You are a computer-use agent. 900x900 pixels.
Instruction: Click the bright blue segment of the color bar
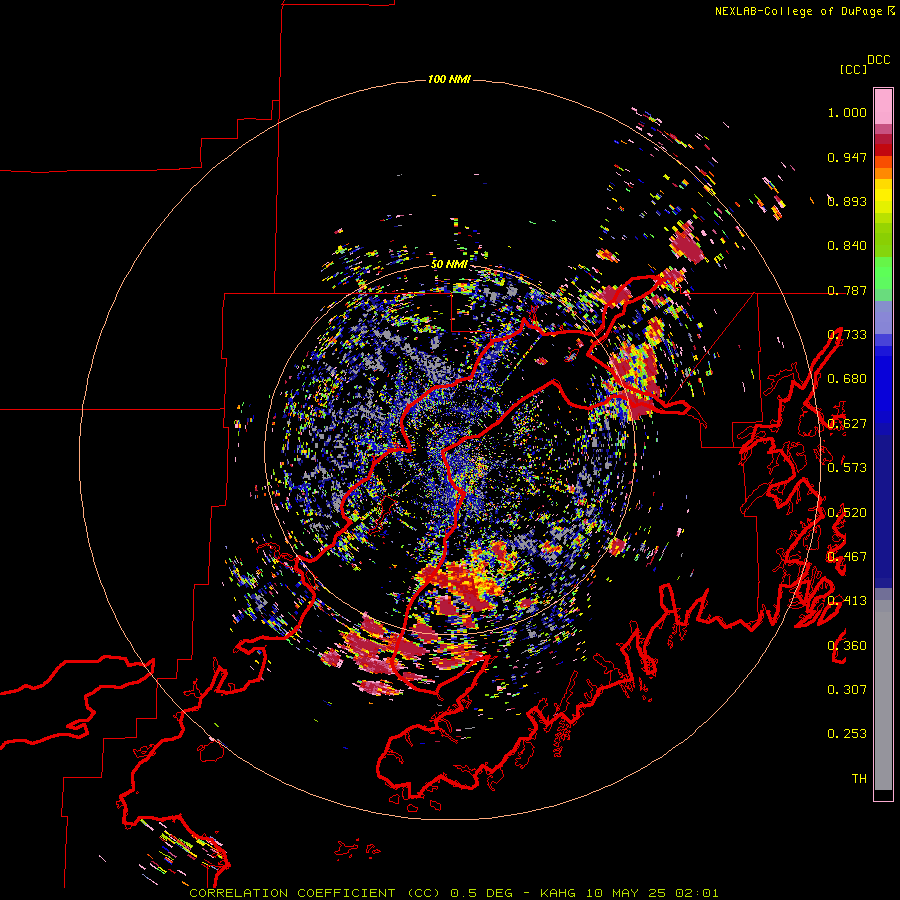[883, 389]
